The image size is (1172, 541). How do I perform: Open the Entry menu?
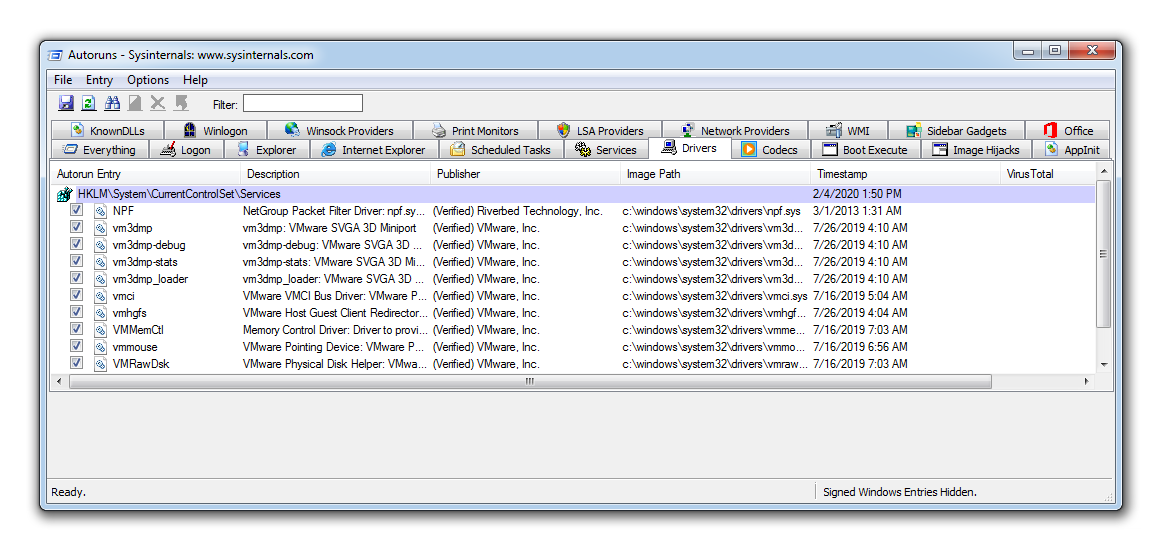point(99,80)
